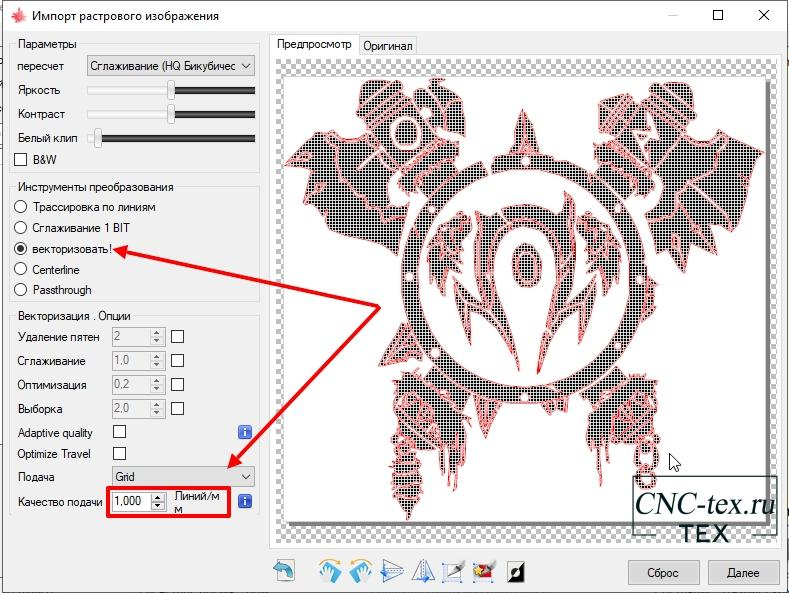Image resolution: width=789 pixels, height=593 pixels.
Task: Select the векторизовать! radio button
Action: point(21,249)
